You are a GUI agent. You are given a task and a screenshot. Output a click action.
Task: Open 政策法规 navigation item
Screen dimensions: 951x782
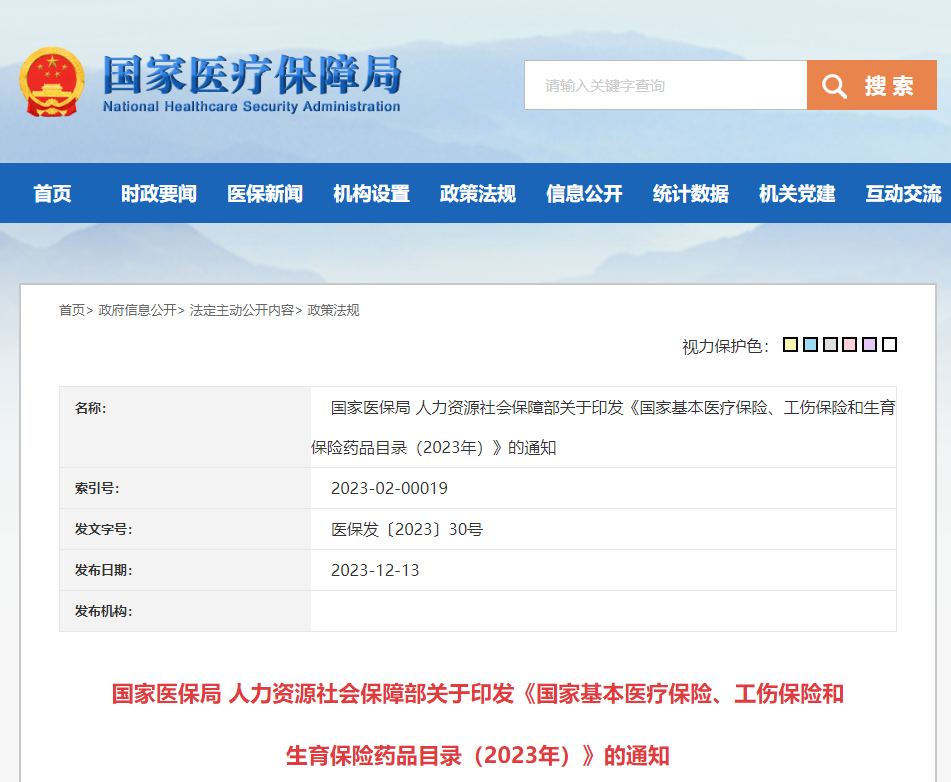[x=478, y=194]
